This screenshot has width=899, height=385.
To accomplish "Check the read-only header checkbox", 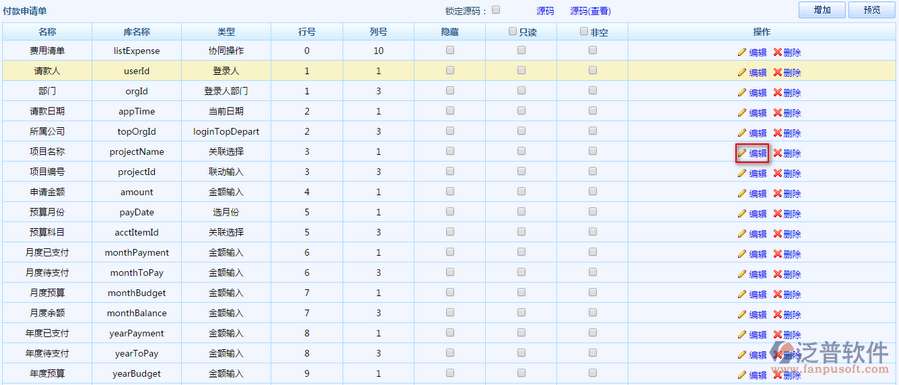I will (513, 32).
